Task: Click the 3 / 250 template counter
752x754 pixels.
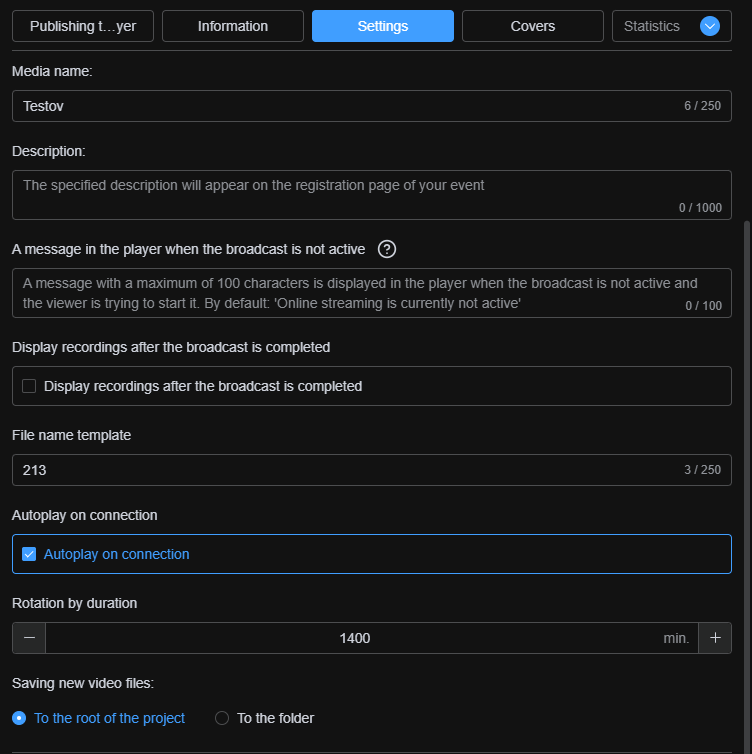Action: 702,470
